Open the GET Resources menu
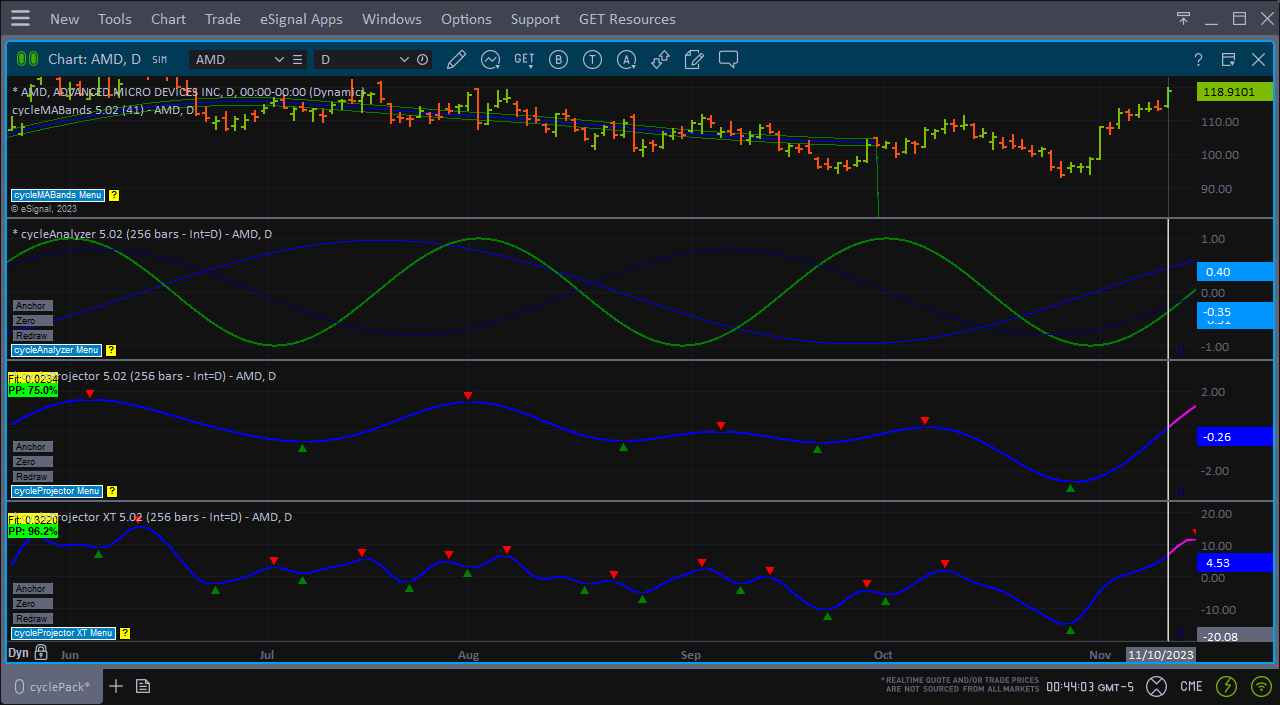The height and width of the screenshot is (705, 1280). [627, 19]
